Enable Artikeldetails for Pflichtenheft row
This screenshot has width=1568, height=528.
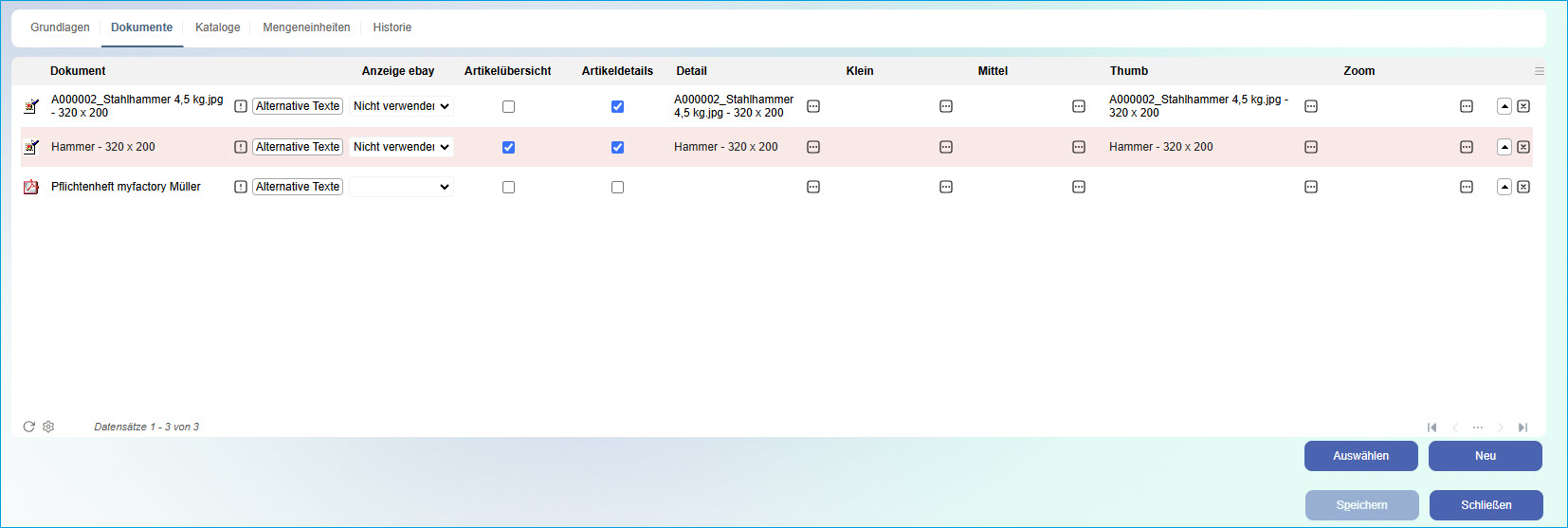(617, 187)
